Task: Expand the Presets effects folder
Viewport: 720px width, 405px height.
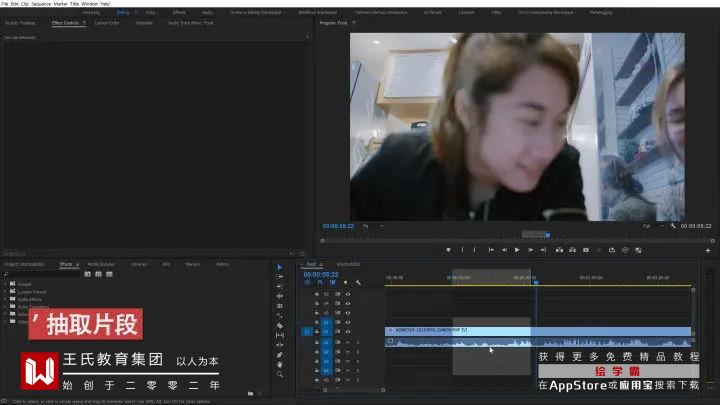Action: [6, 284]
